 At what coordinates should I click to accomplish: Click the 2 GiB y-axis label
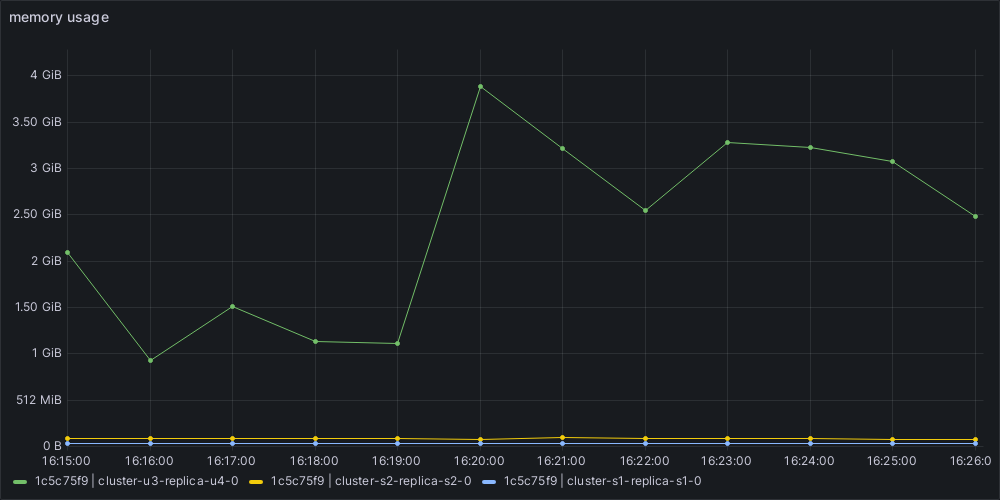pos(45,261)
